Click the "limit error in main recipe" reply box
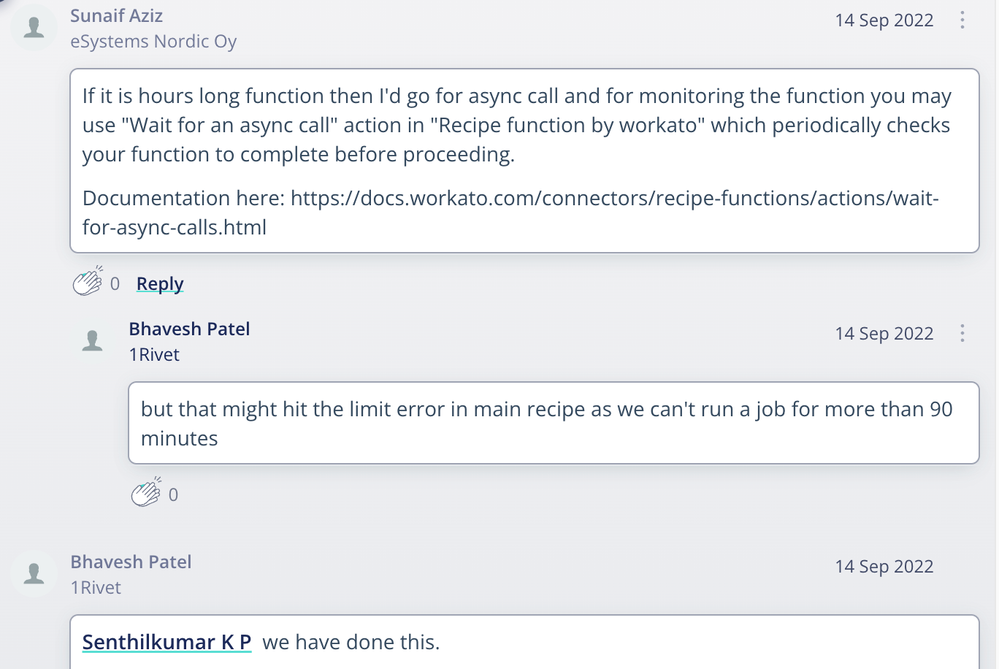Viewport: 999px width, 669px height. (x=553, y=423)
